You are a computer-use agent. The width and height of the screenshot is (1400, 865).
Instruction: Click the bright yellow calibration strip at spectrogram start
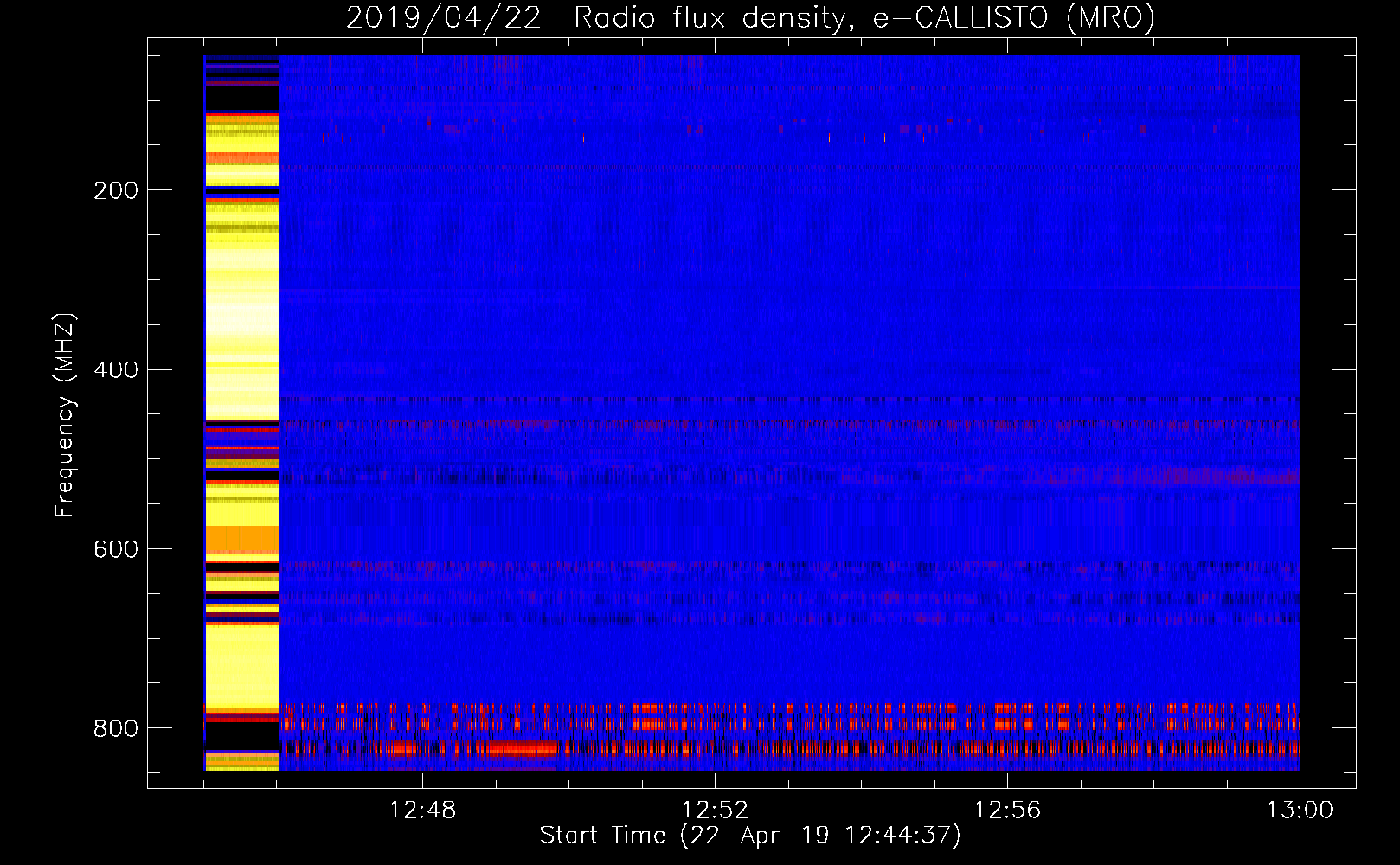[x=241, y=413]
